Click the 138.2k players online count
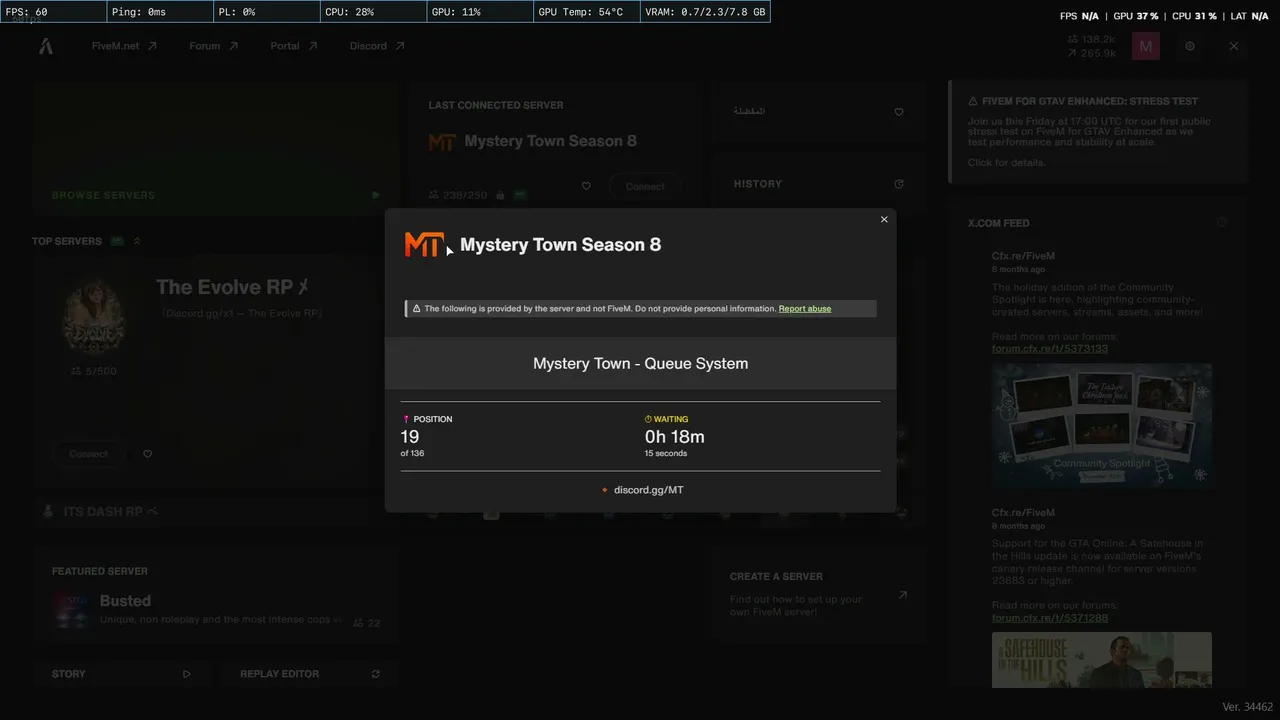 click(x=1092, y=40)
